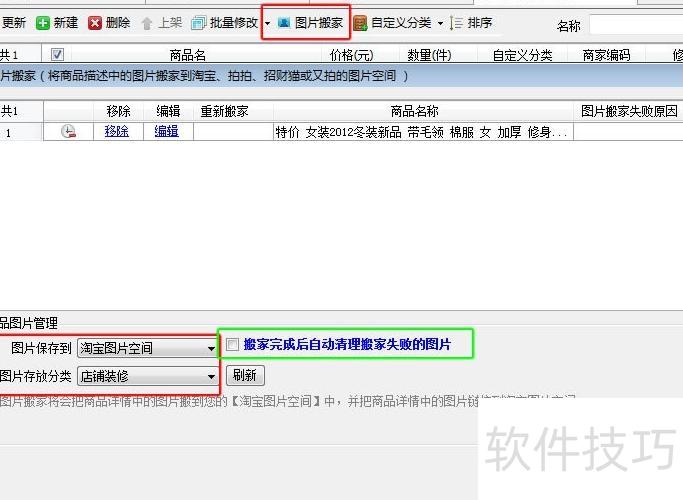This screenshot has height=500, width=683.
Task: Click the 编辑 link in row 1
Action: (167, 131)
